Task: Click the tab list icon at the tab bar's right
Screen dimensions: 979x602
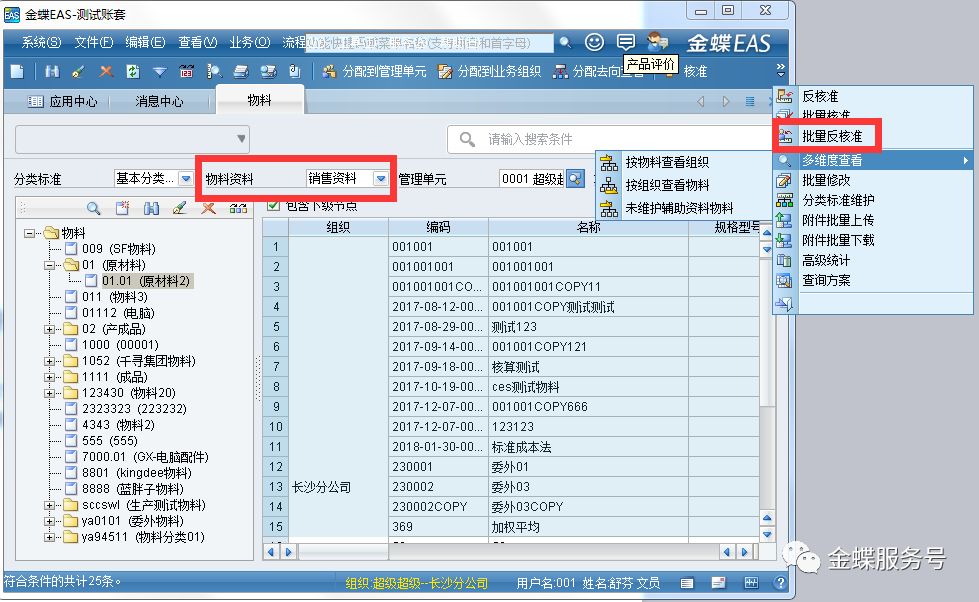Action: (x=750, y=101)
